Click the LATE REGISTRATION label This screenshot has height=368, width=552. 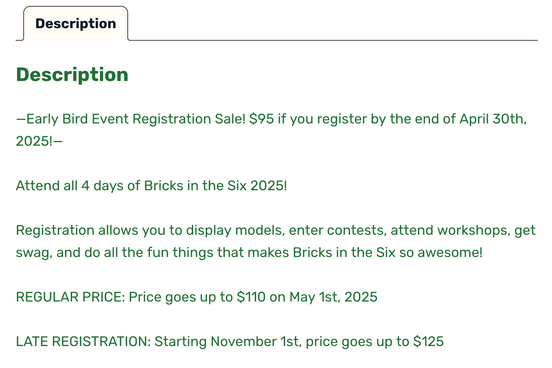83,342
